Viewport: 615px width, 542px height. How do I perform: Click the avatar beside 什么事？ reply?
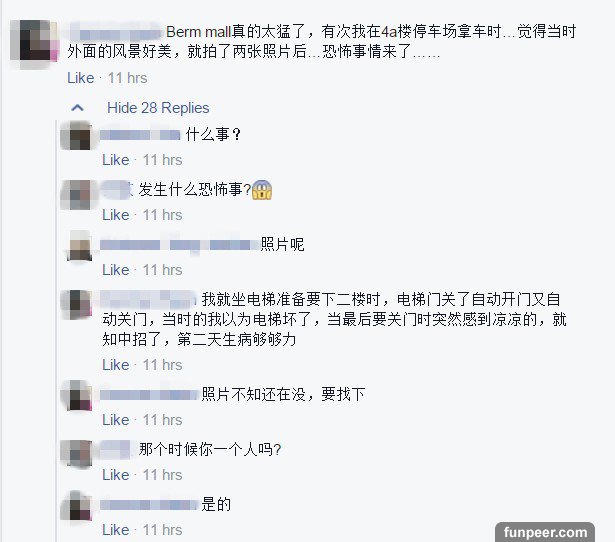[76, 136]
